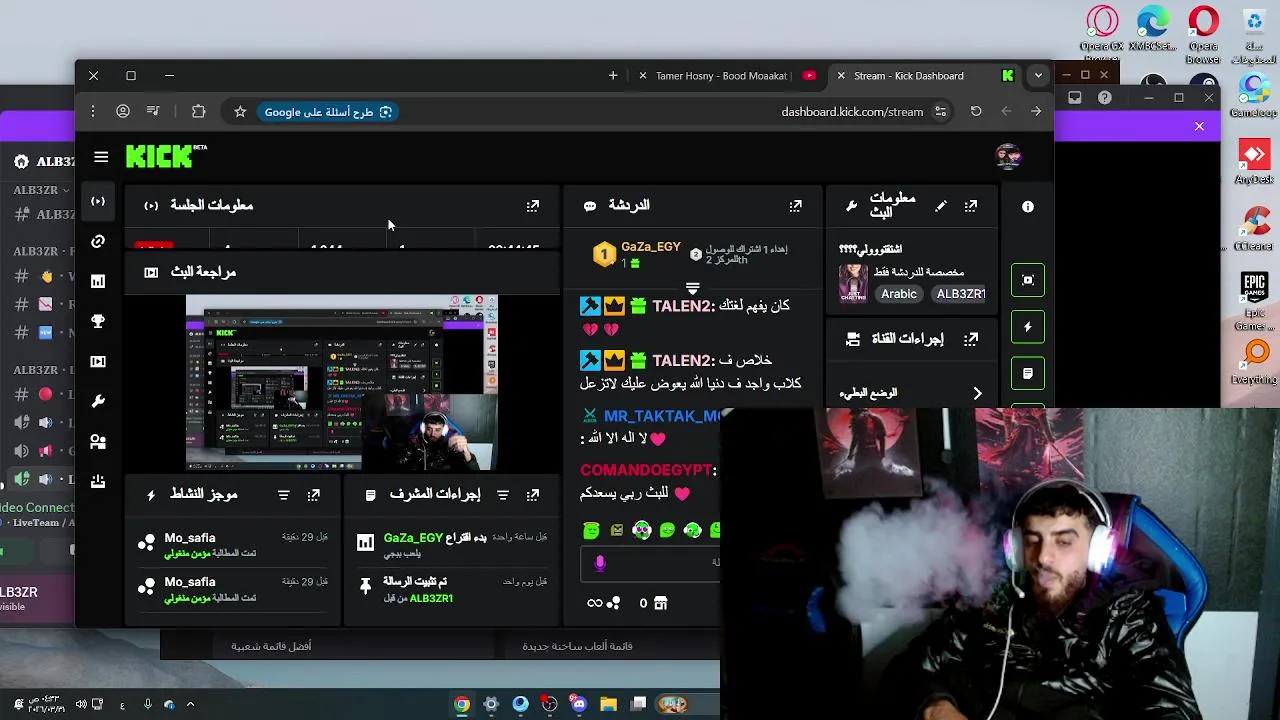
Task: Open the link icon in Kick sidebar
Action: [98, 241]
